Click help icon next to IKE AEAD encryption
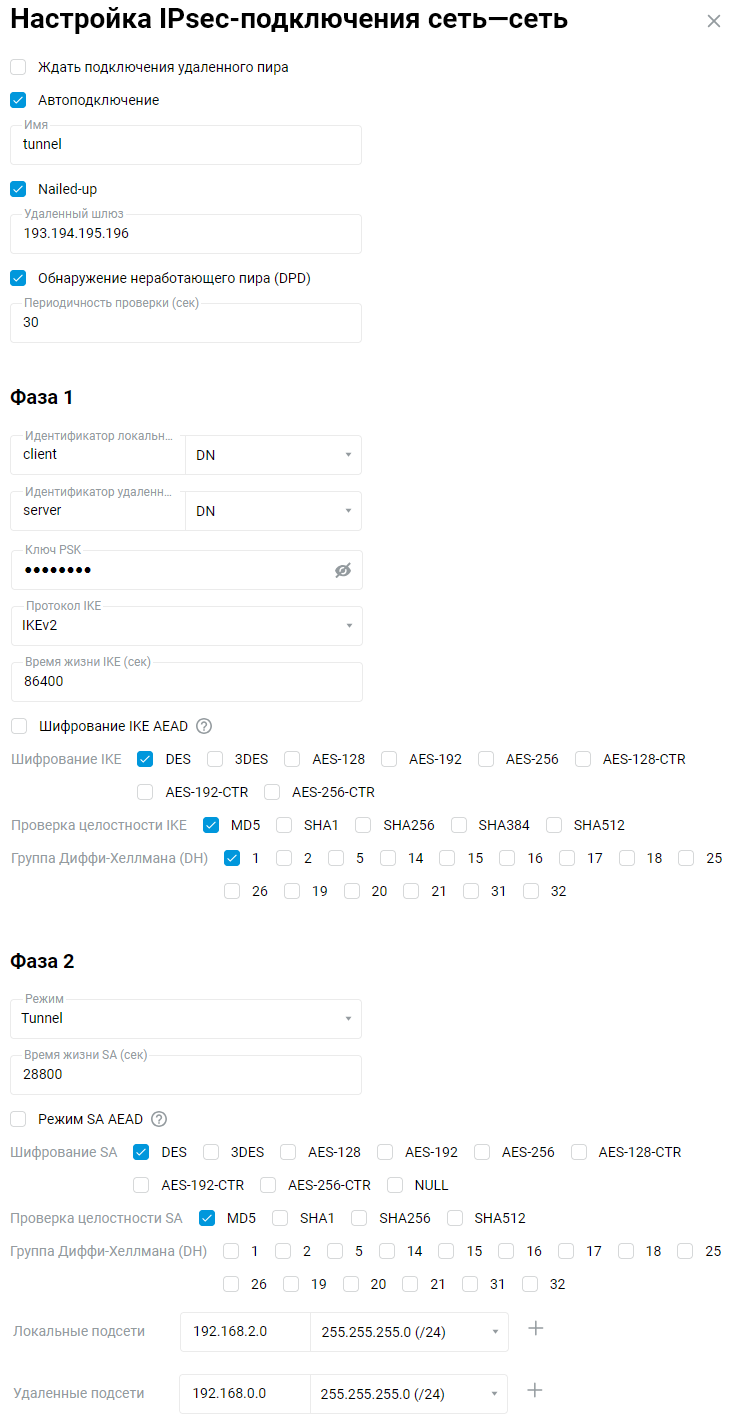This screenshot has height=1422, width=736. coord(204,726)
